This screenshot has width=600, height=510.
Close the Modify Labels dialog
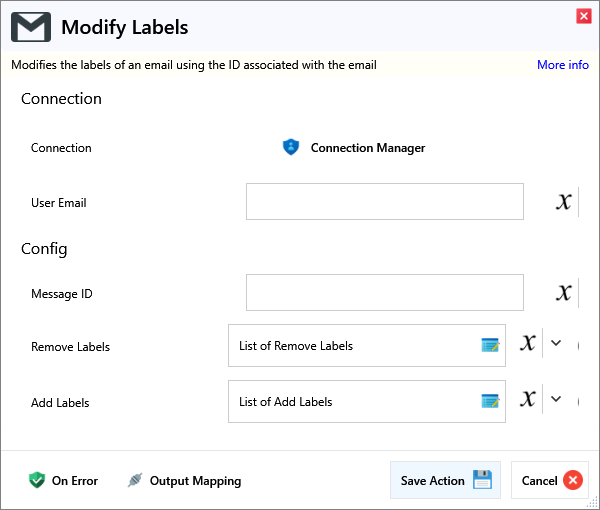pos(583,16)
